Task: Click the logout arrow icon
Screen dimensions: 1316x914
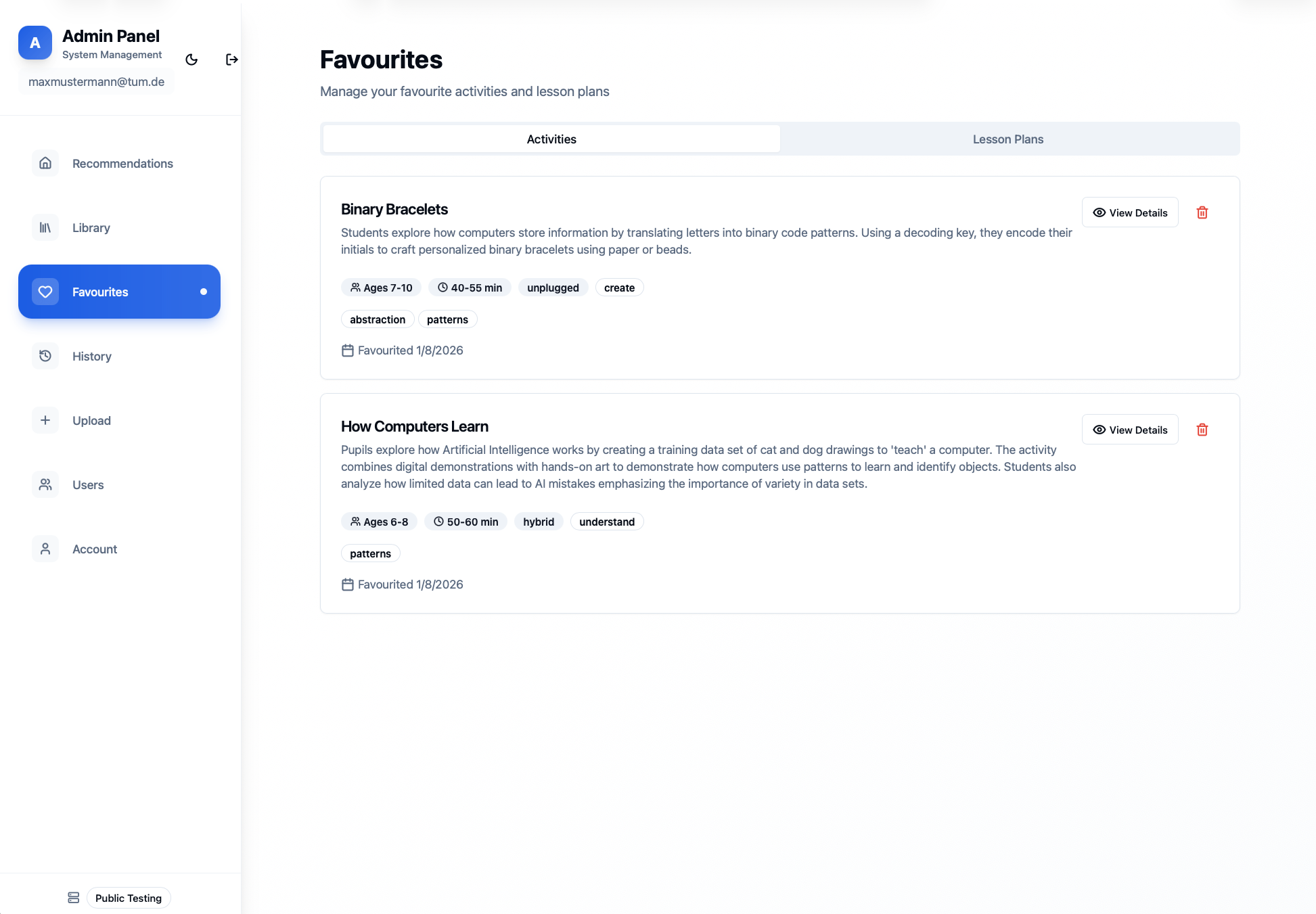Action: click(x=231, y=60)
